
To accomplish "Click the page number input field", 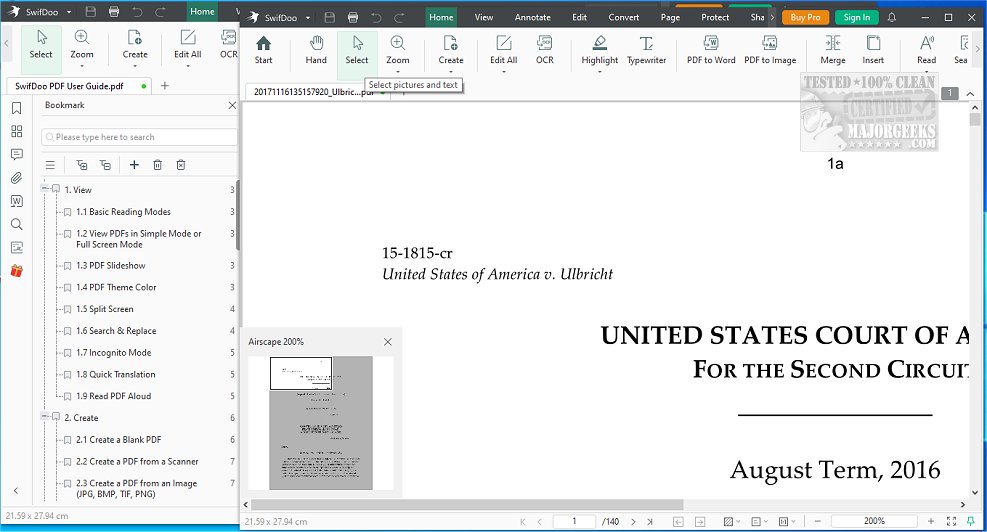I will point(574,521).
